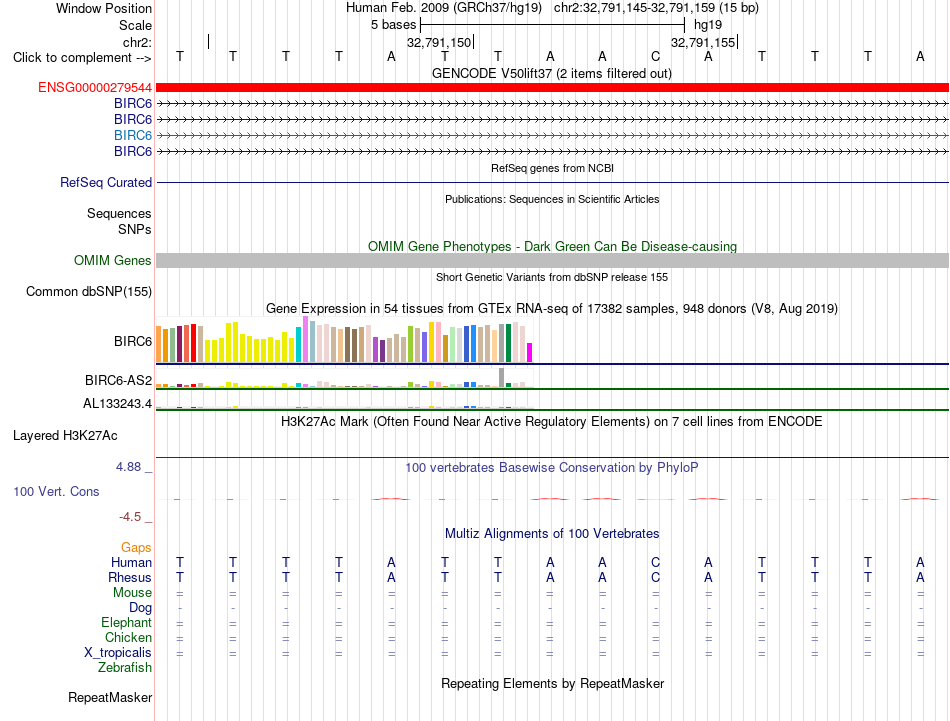Click the Common dbSNP(155) track label
The image size is (950, 721).
tap(89, 291)
